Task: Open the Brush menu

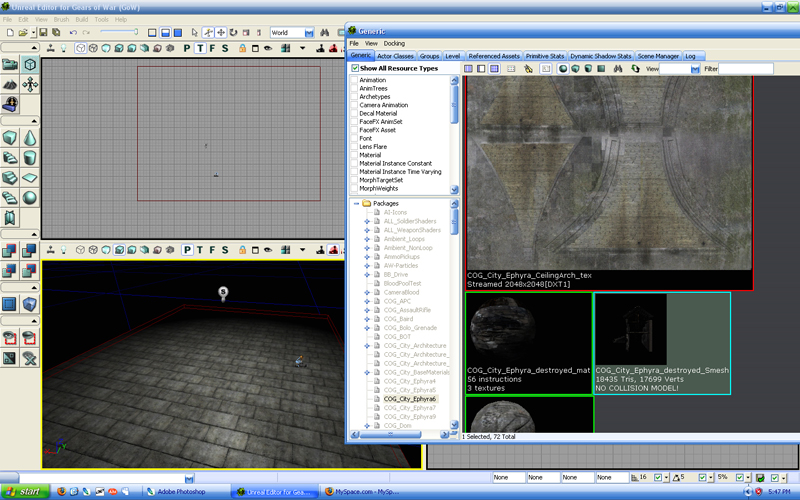Action: pyautogui.click(x=61, y=19)
